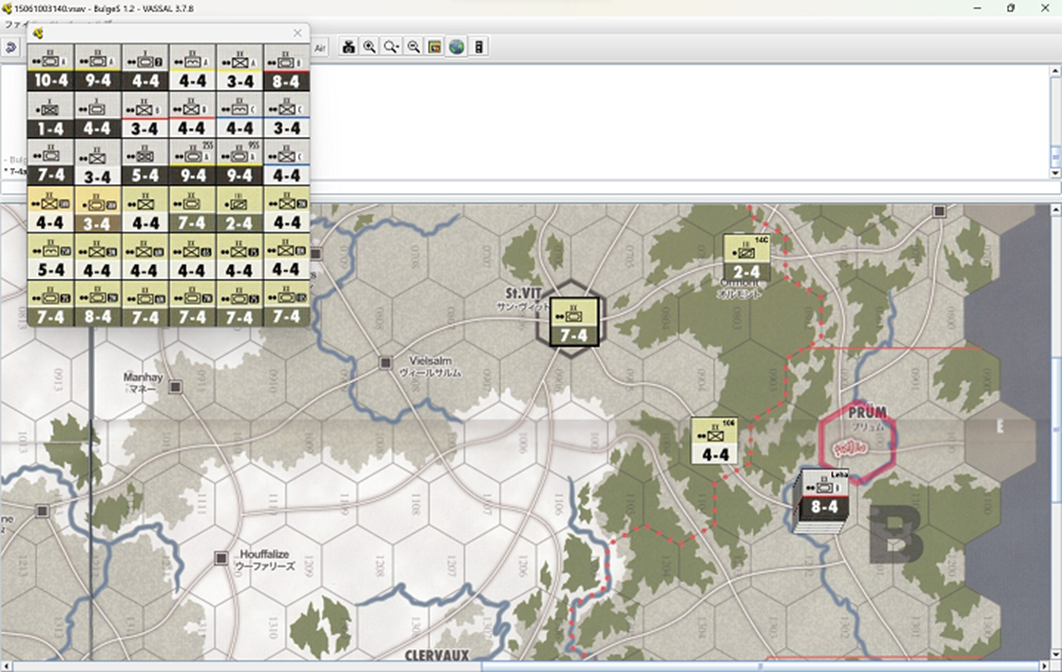Select the 1-4 counter in the palette
The image size is (1062, 672).
51,115
